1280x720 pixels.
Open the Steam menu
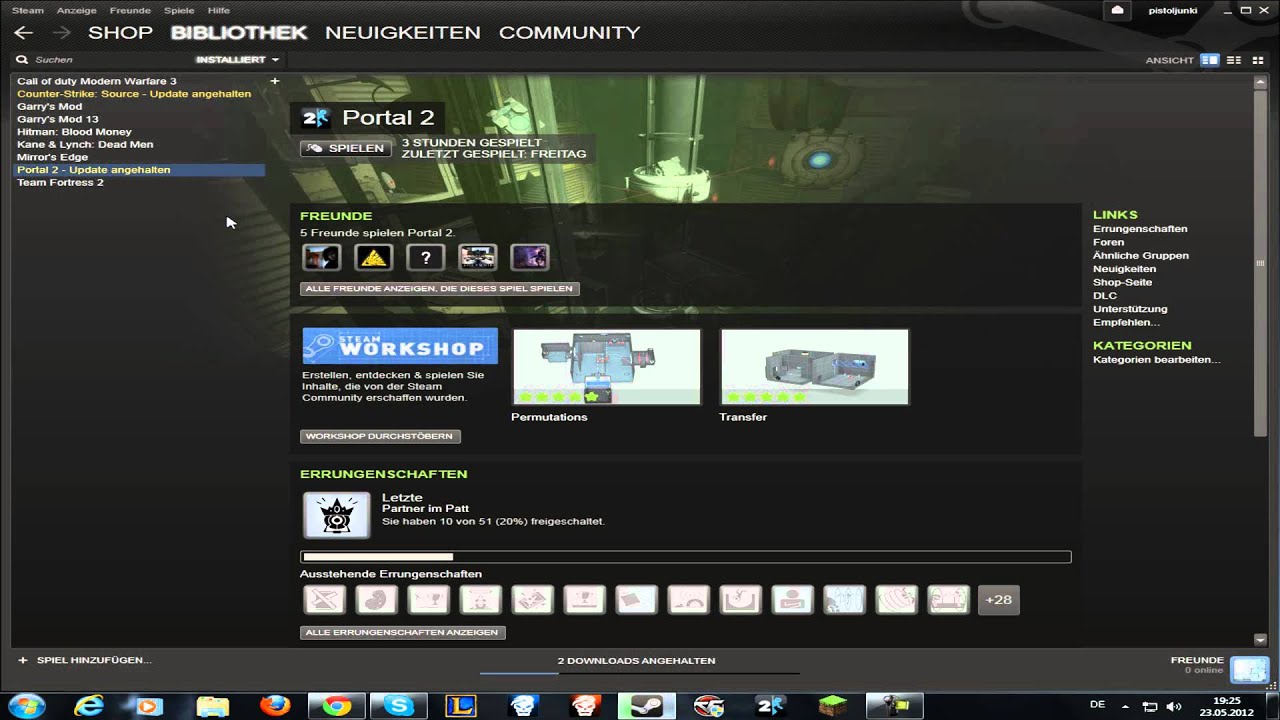click(28, 10)
